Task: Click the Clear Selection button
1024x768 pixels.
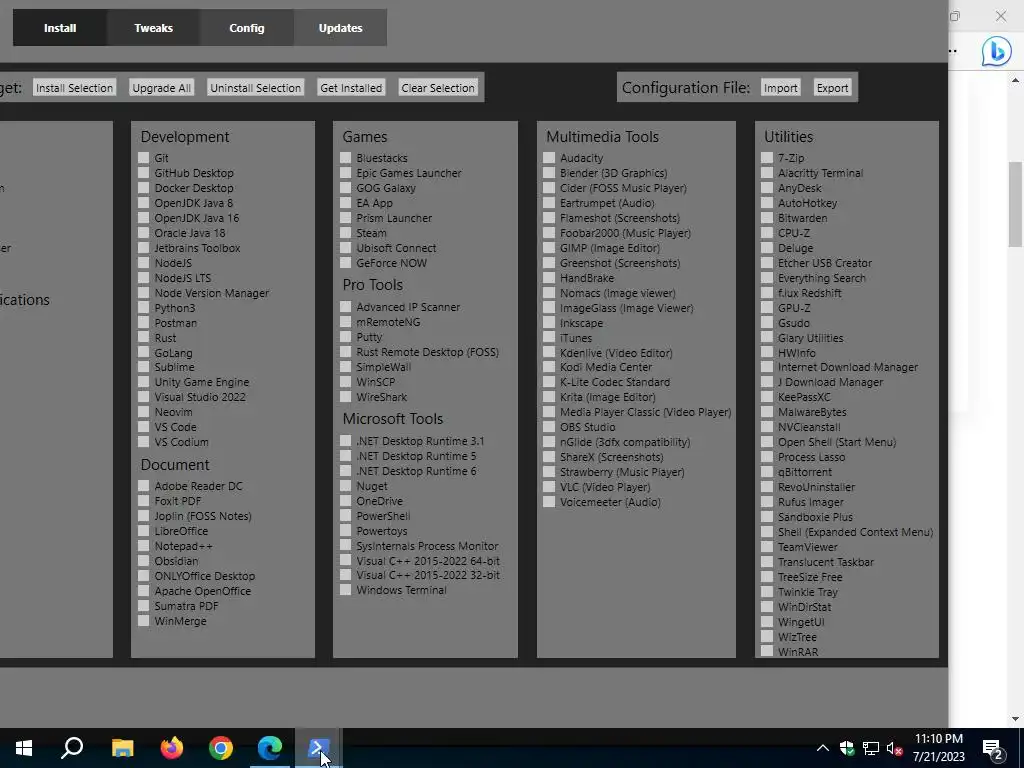Action: click(x=438, y=88)
